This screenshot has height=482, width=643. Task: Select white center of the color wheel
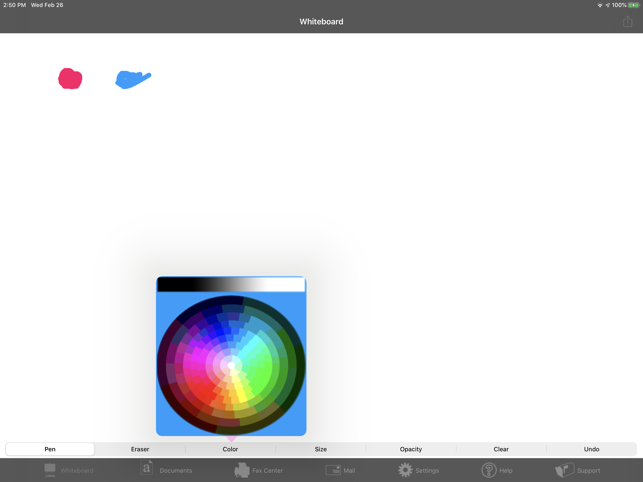tap(231, 365)
